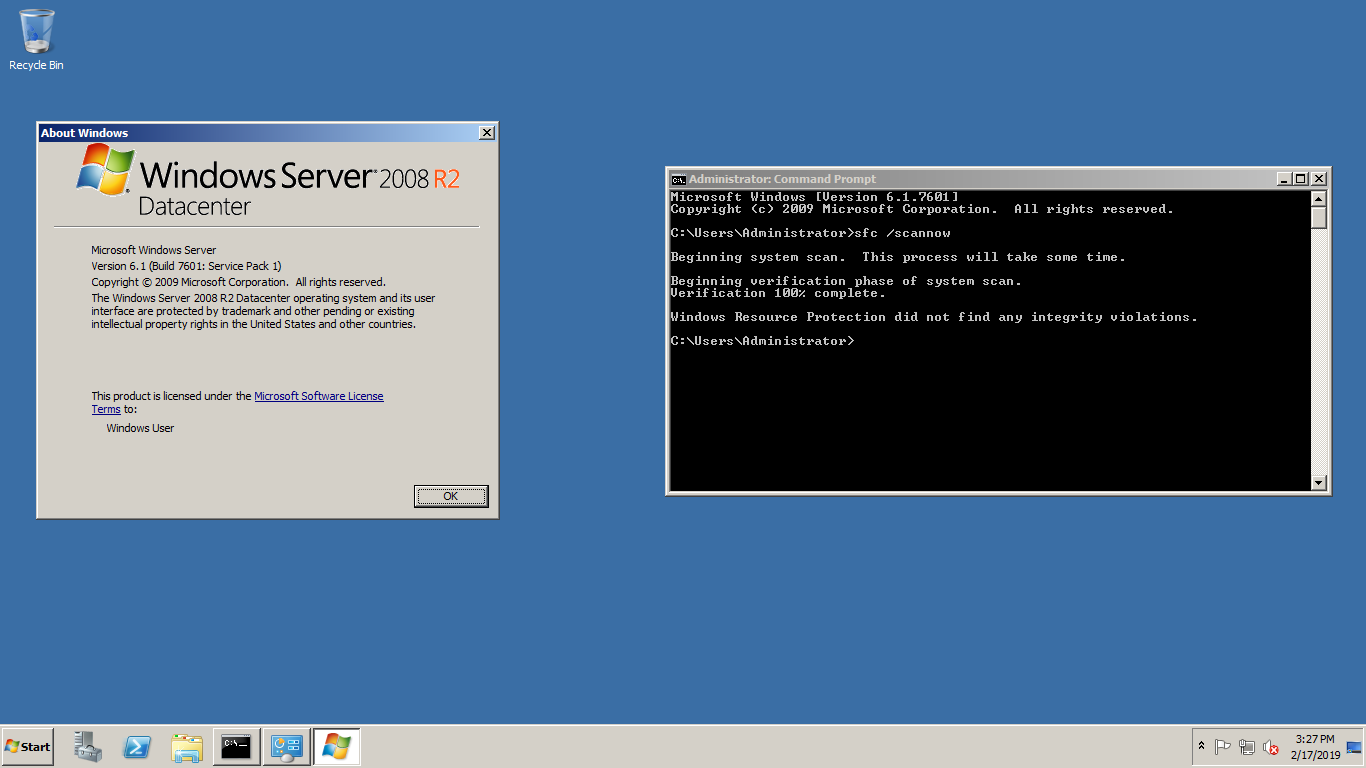
Task: Click Command Prompt scrollbar up arrow
Action: click(x=1319, y=198)
